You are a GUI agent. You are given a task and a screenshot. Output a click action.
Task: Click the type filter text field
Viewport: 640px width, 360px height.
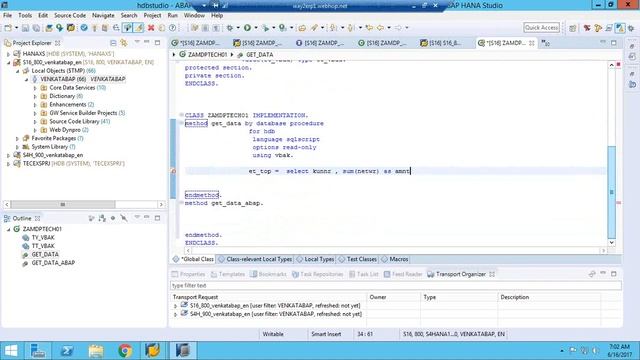click(x=395, y=285)
